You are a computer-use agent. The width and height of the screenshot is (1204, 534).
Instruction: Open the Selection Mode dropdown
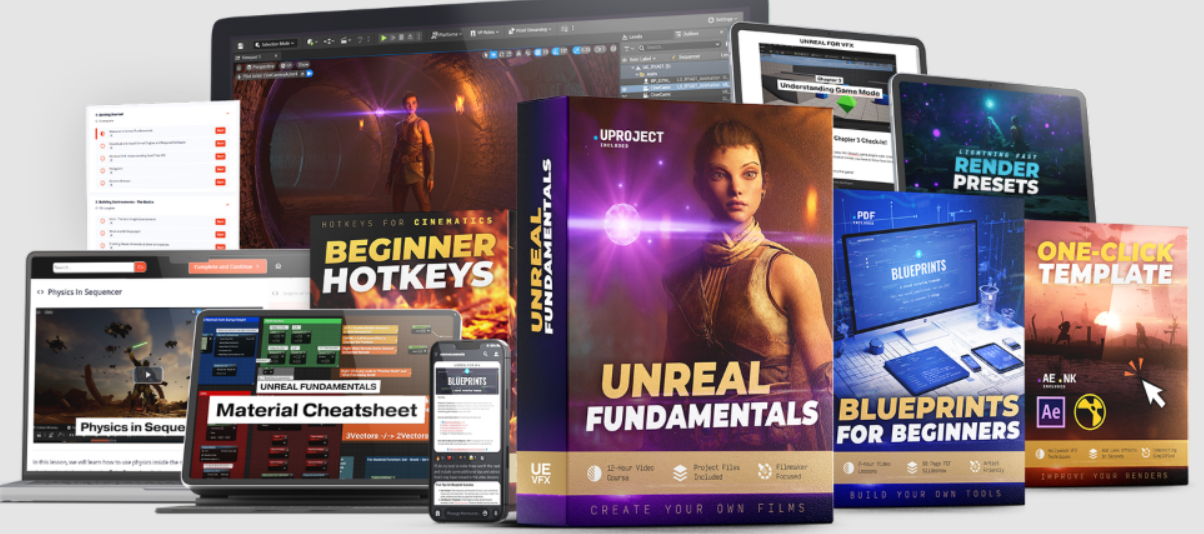click(275, 44)
